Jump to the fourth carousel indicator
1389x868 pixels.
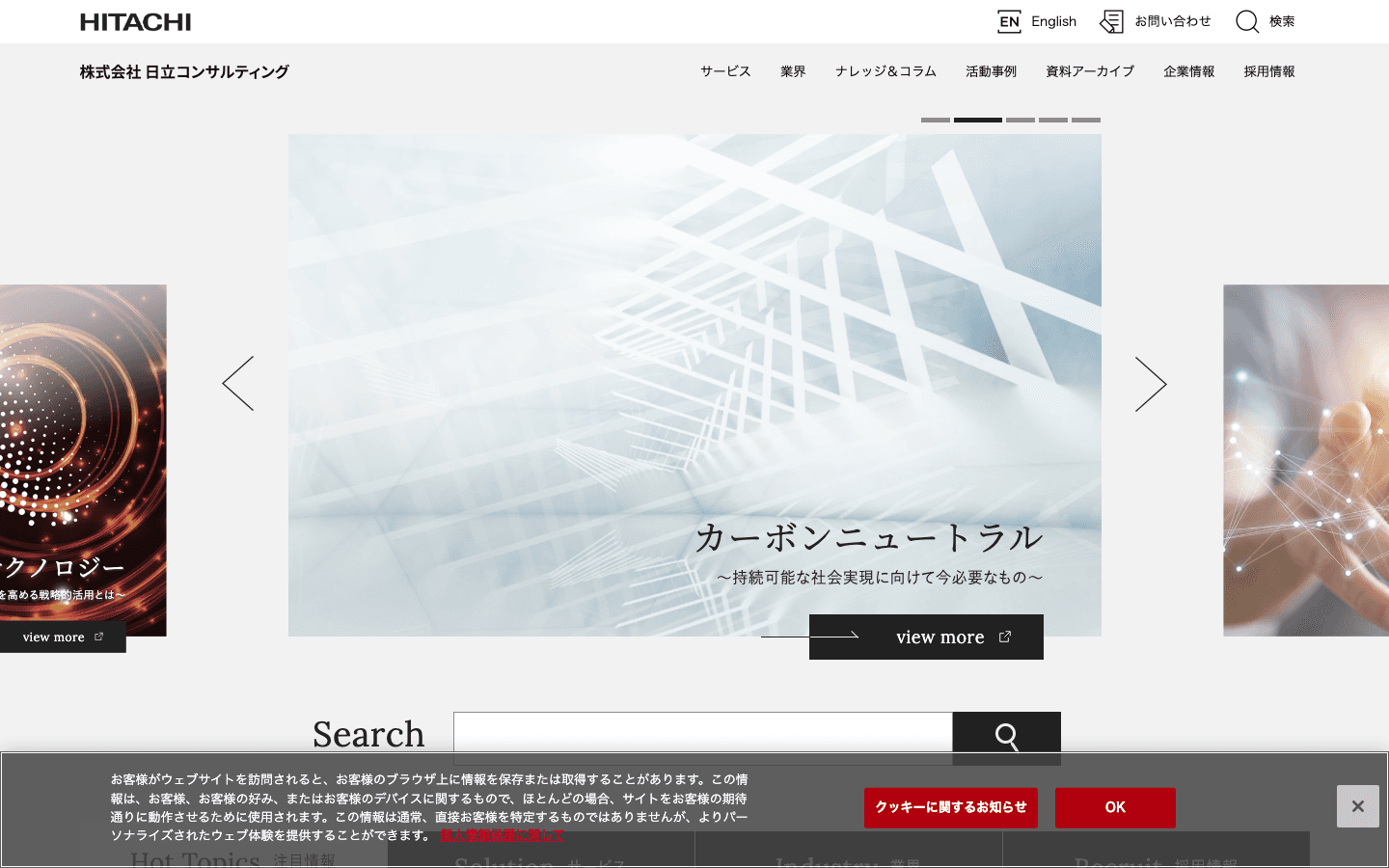(1053, 120)
